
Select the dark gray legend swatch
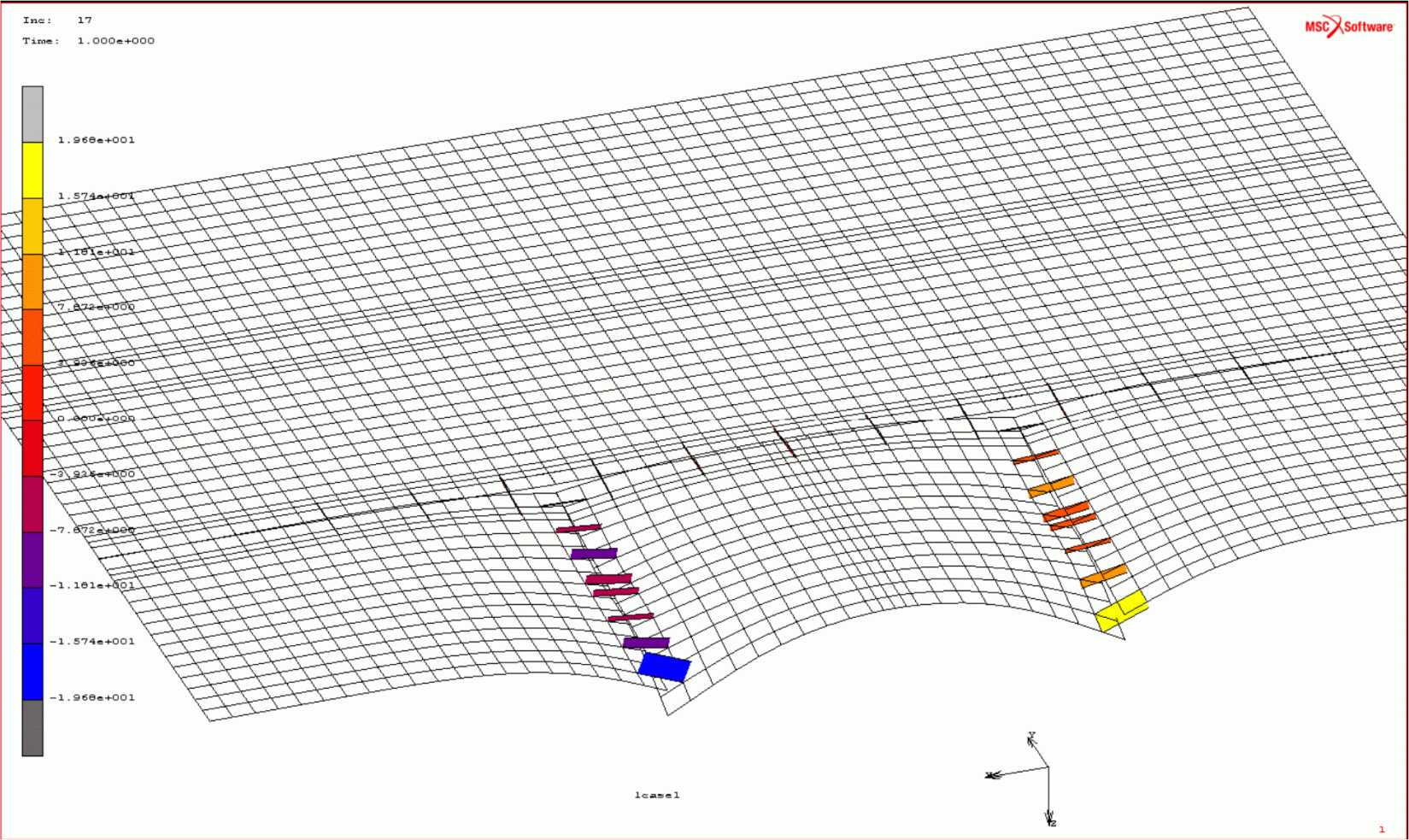tap(32, 727)
